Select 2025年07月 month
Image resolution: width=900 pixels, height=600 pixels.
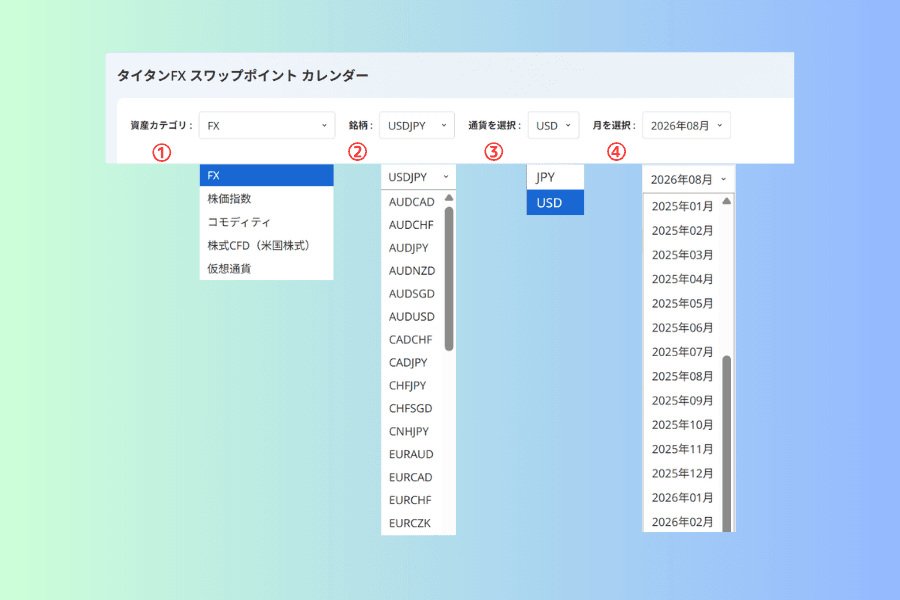click(682, 351)
